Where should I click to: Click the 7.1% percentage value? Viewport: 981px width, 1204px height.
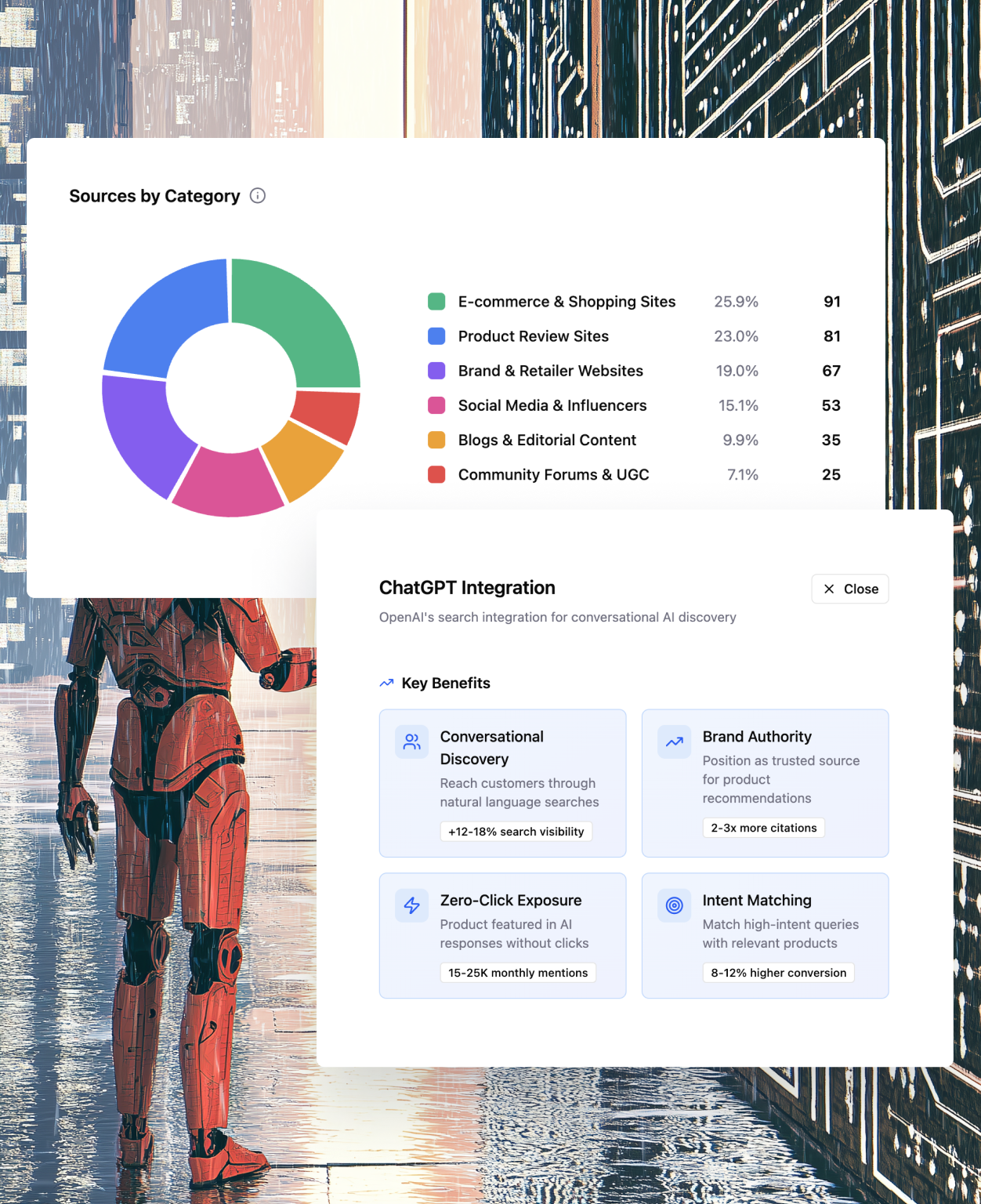coord(743,474)
